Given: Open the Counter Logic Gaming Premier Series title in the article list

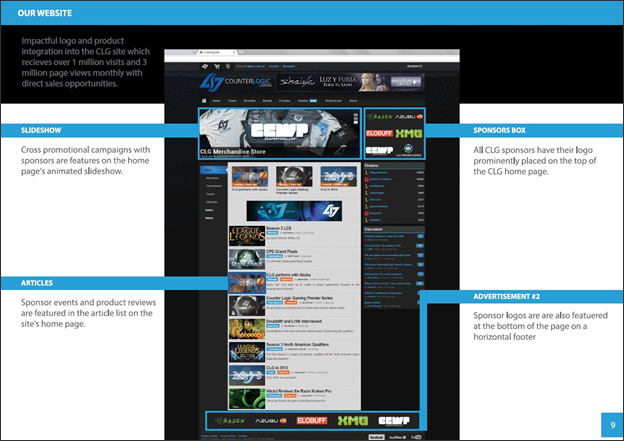Looking at the screenshot, I should tap(299, 298).
